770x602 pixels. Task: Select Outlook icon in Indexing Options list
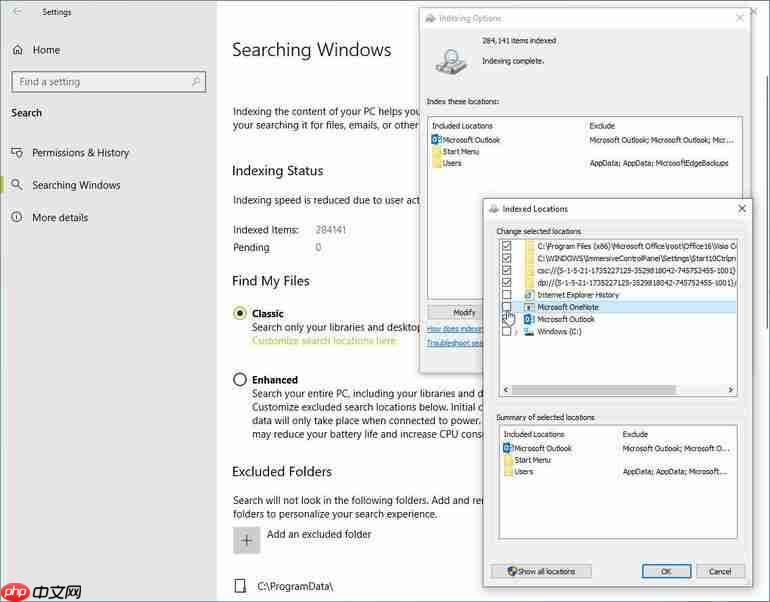click(436, 140)
